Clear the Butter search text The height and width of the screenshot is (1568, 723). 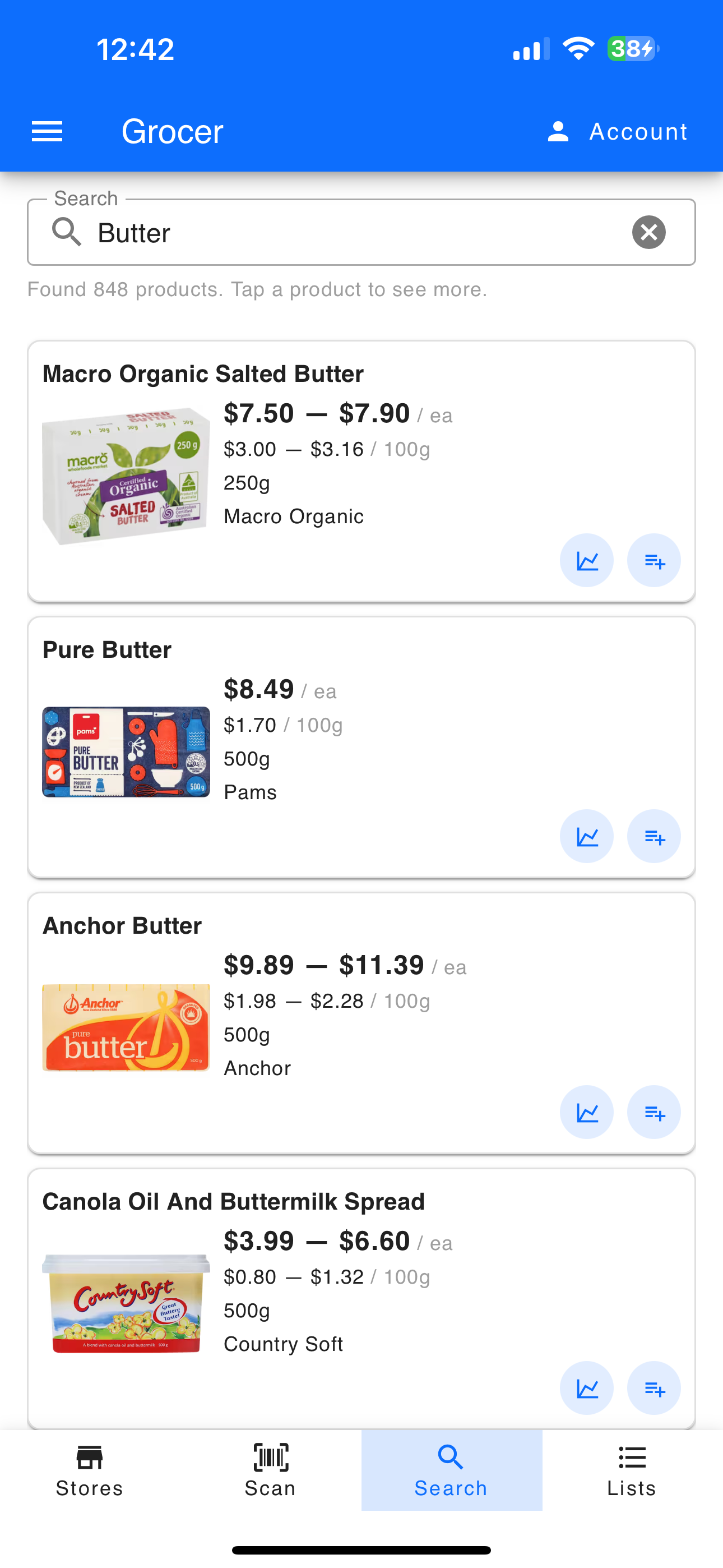(x=649, y=233)
